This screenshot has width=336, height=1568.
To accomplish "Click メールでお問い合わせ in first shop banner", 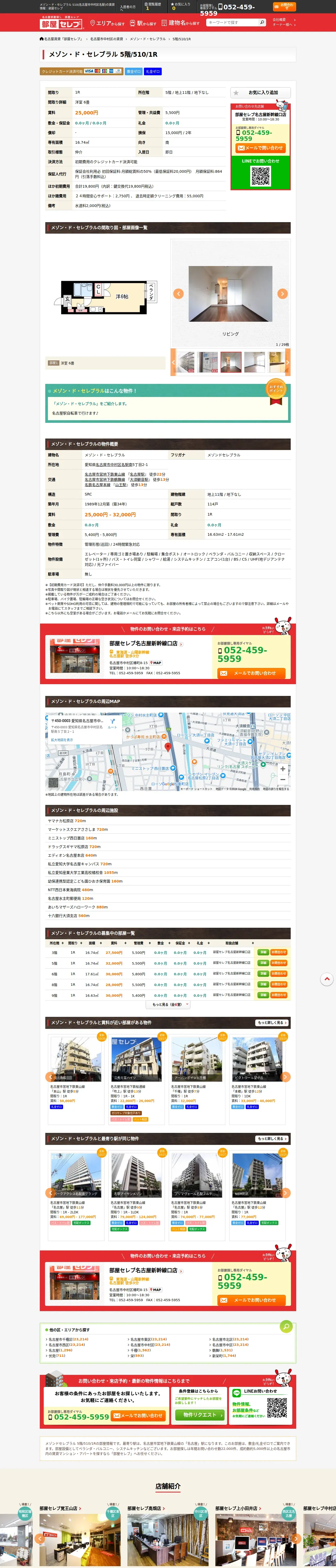I will 251,673.
